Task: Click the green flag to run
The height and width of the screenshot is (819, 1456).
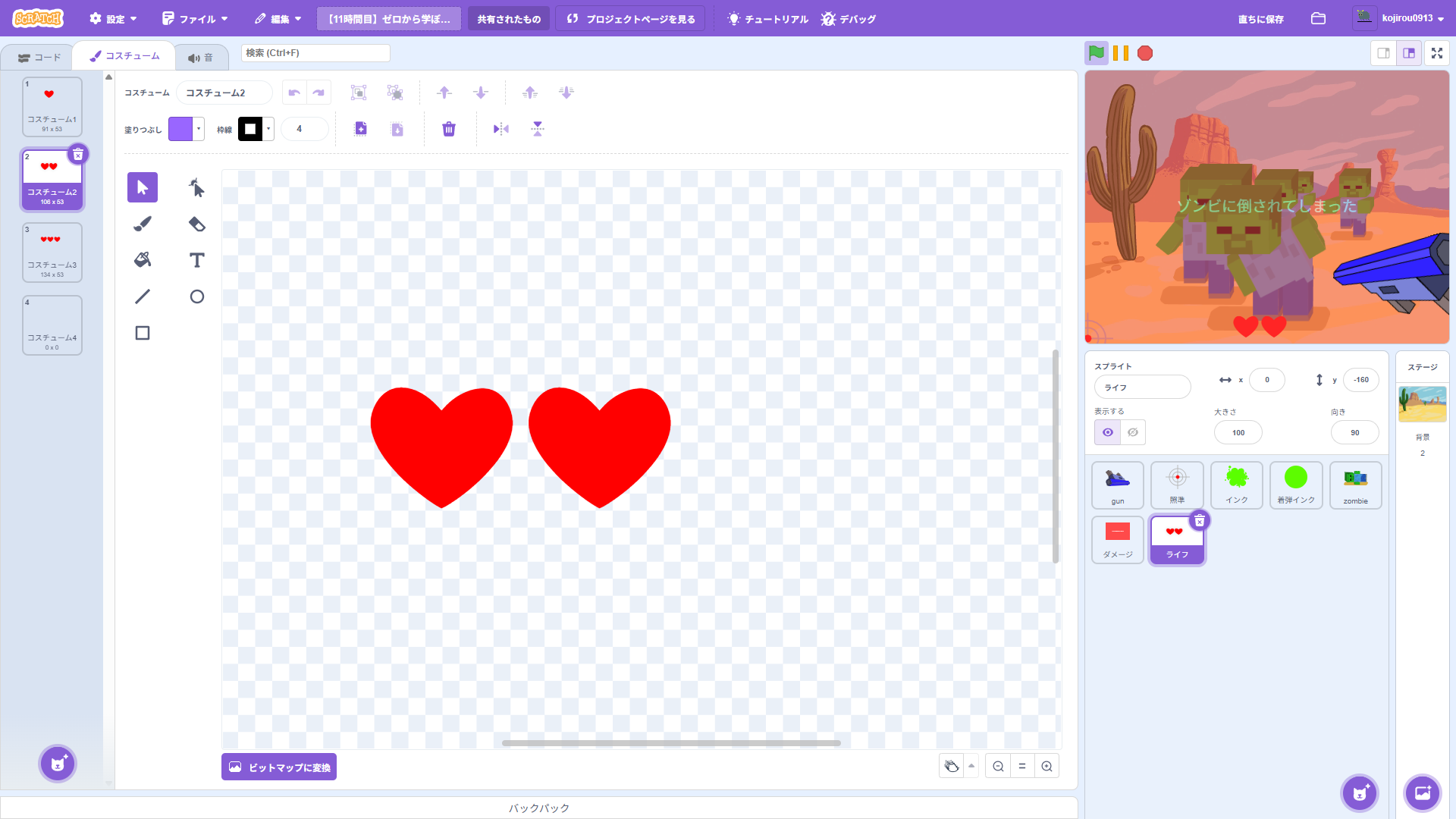Action: pos(1097,53)
